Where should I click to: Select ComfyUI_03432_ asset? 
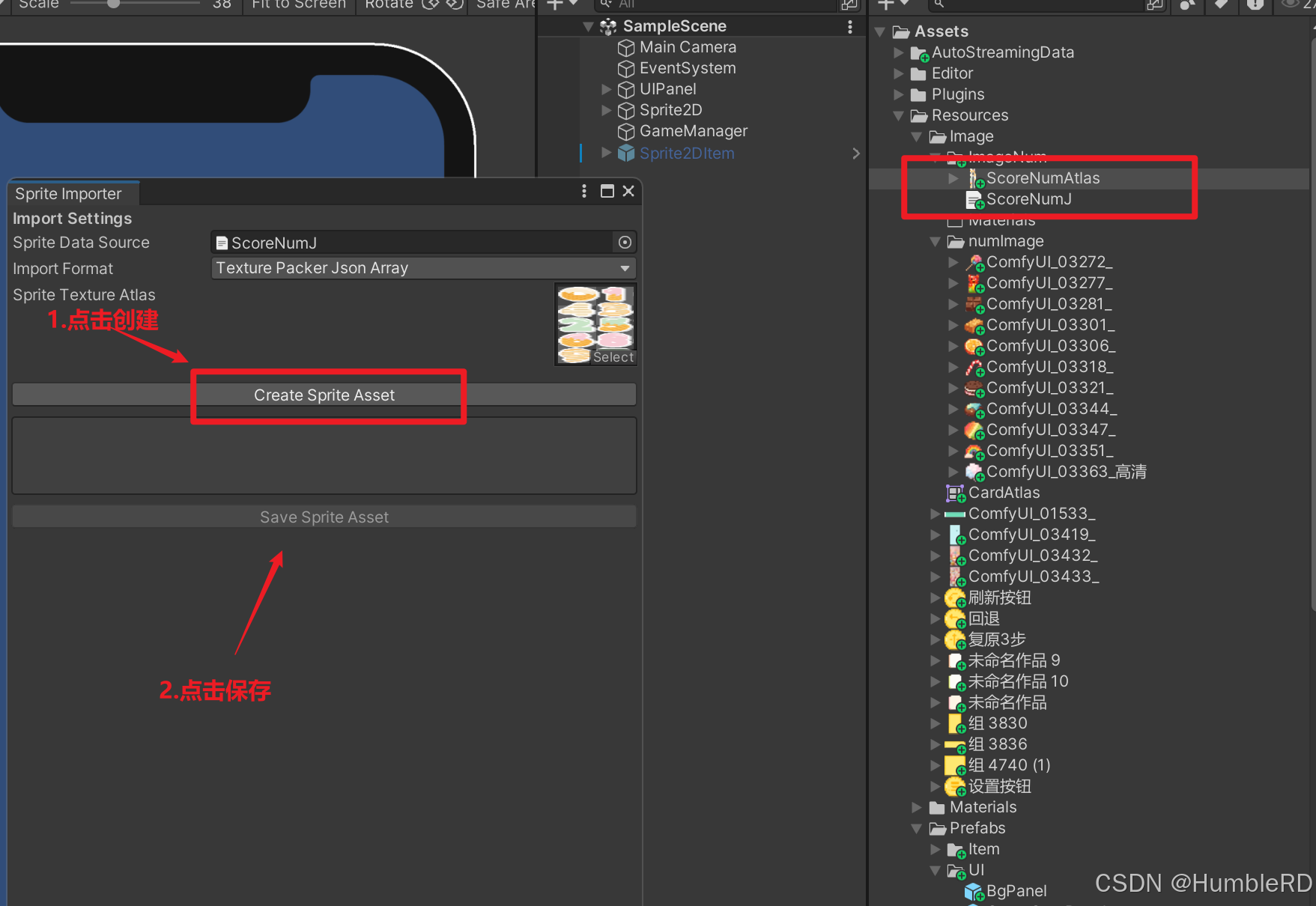click(x=1033, y=556)
